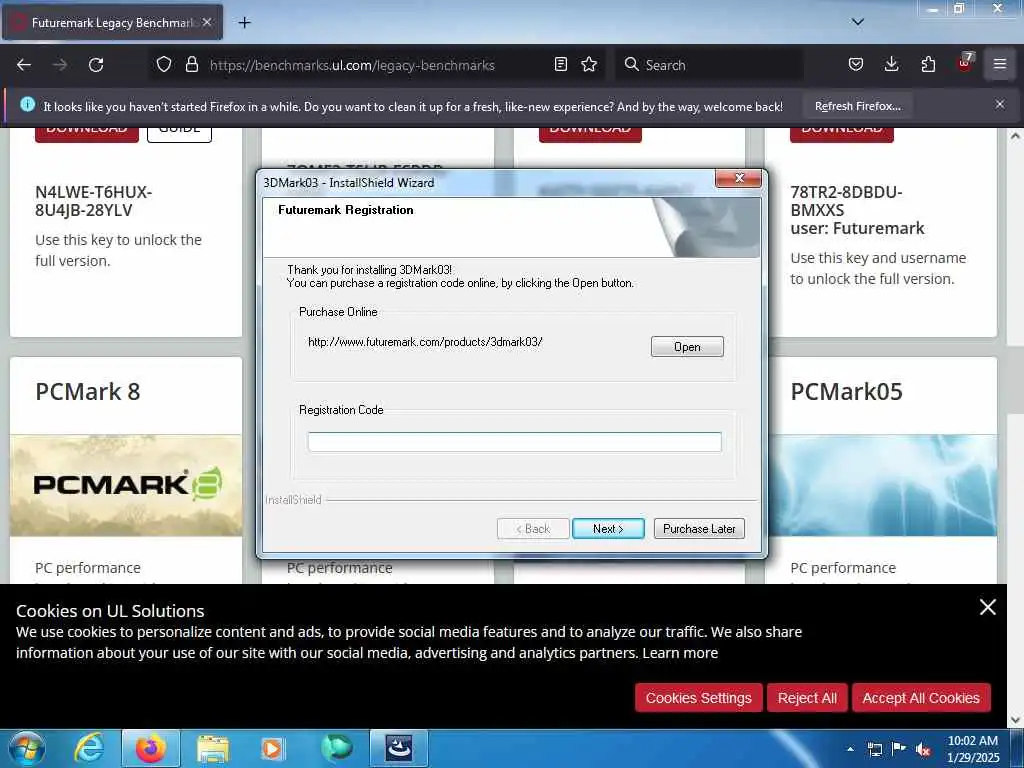Switch to the InstallShield installer taskbar icon
This screenshot has height=768, width=1024.
click(398, 748)
